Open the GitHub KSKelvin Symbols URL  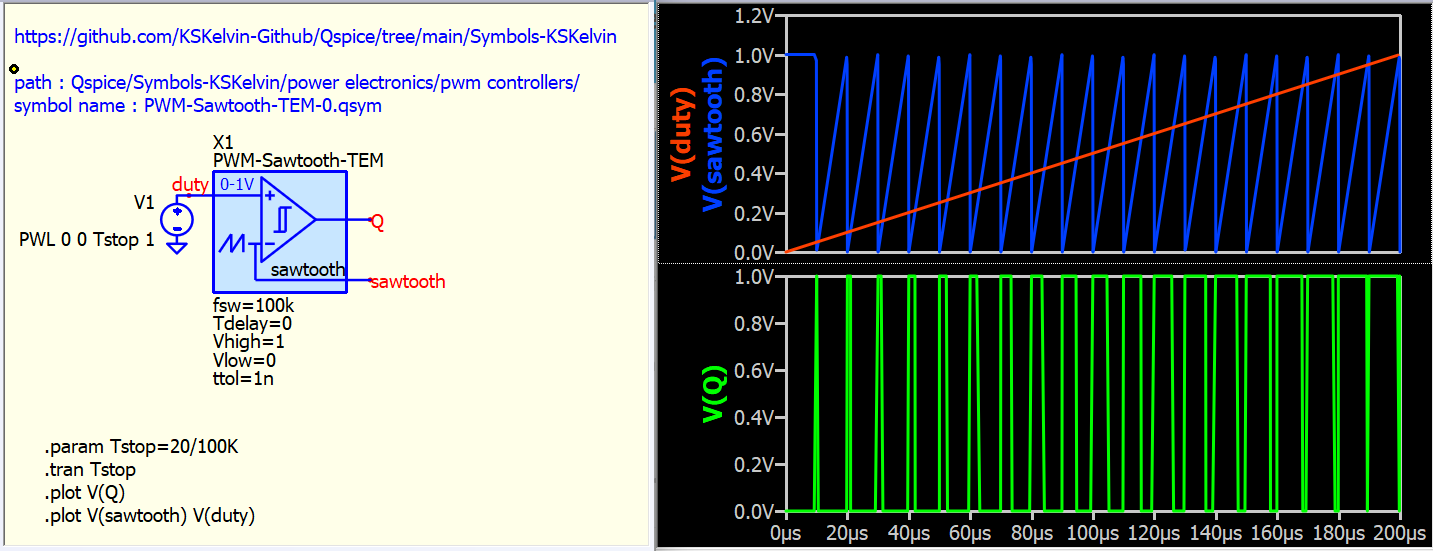pos(315,37)
